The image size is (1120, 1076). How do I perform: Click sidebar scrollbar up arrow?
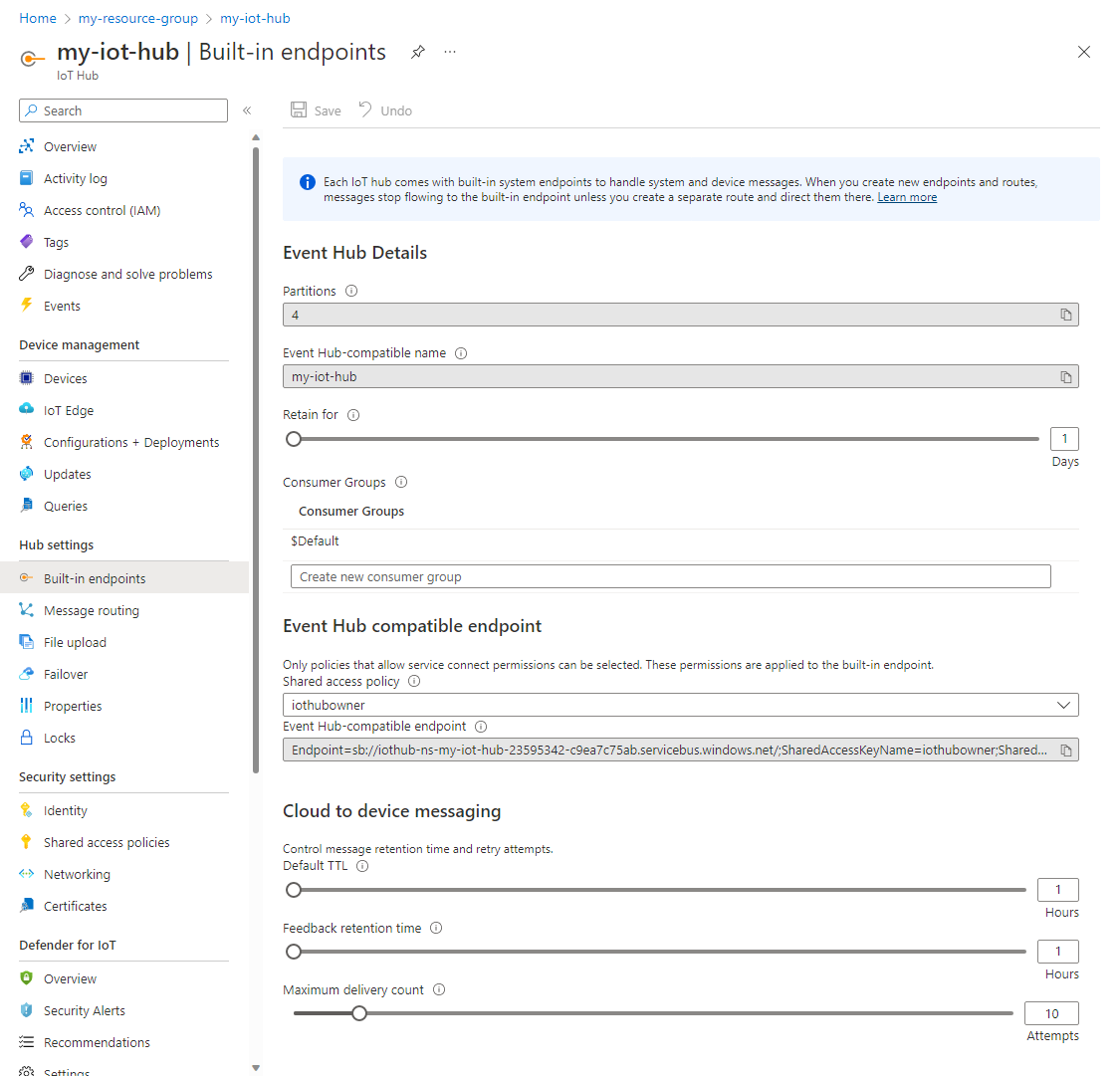[x=256, y=137]
